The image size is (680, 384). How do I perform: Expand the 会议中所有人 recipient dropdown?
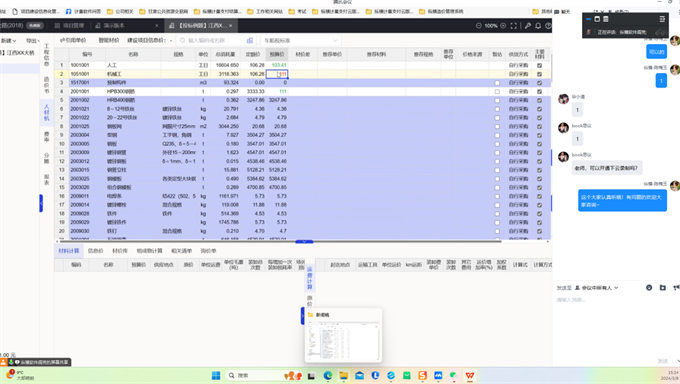tap(597, 288)
